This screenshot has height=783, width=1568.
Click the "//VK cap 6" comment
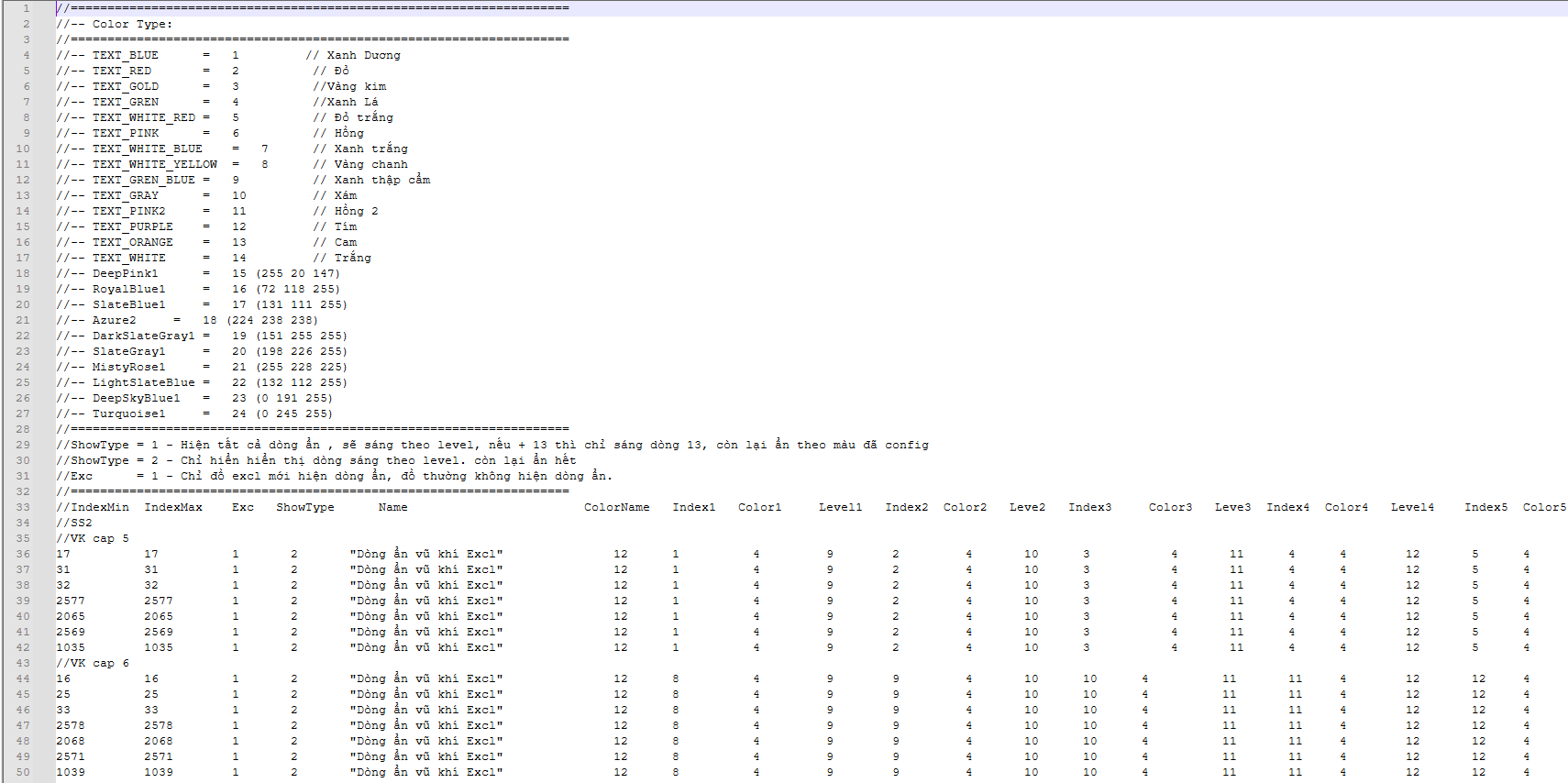tap(93, 663)
